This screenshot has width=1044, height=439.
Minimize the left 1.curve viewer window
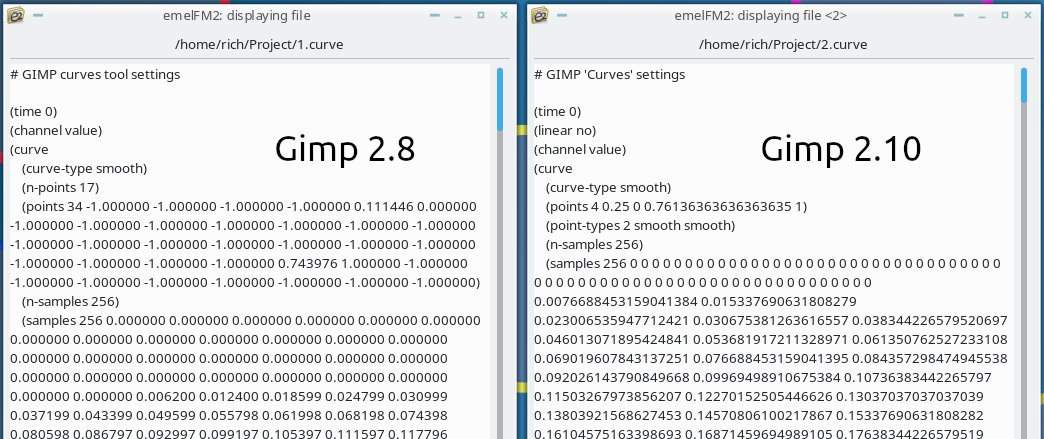[458, 17]
